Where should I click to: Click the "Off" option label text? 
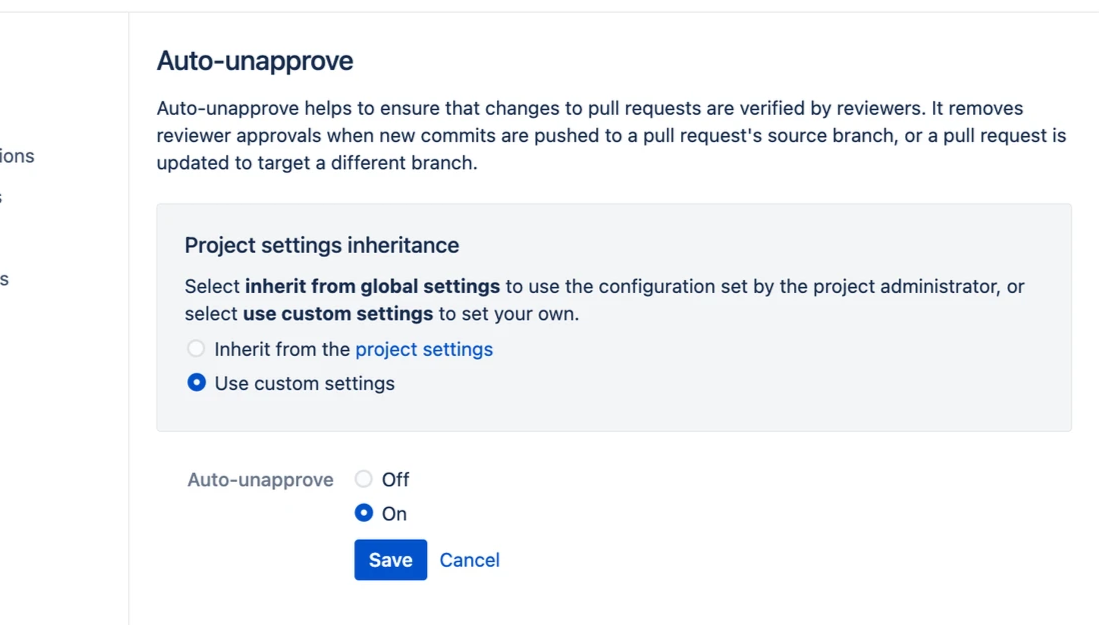coord(396,479)
